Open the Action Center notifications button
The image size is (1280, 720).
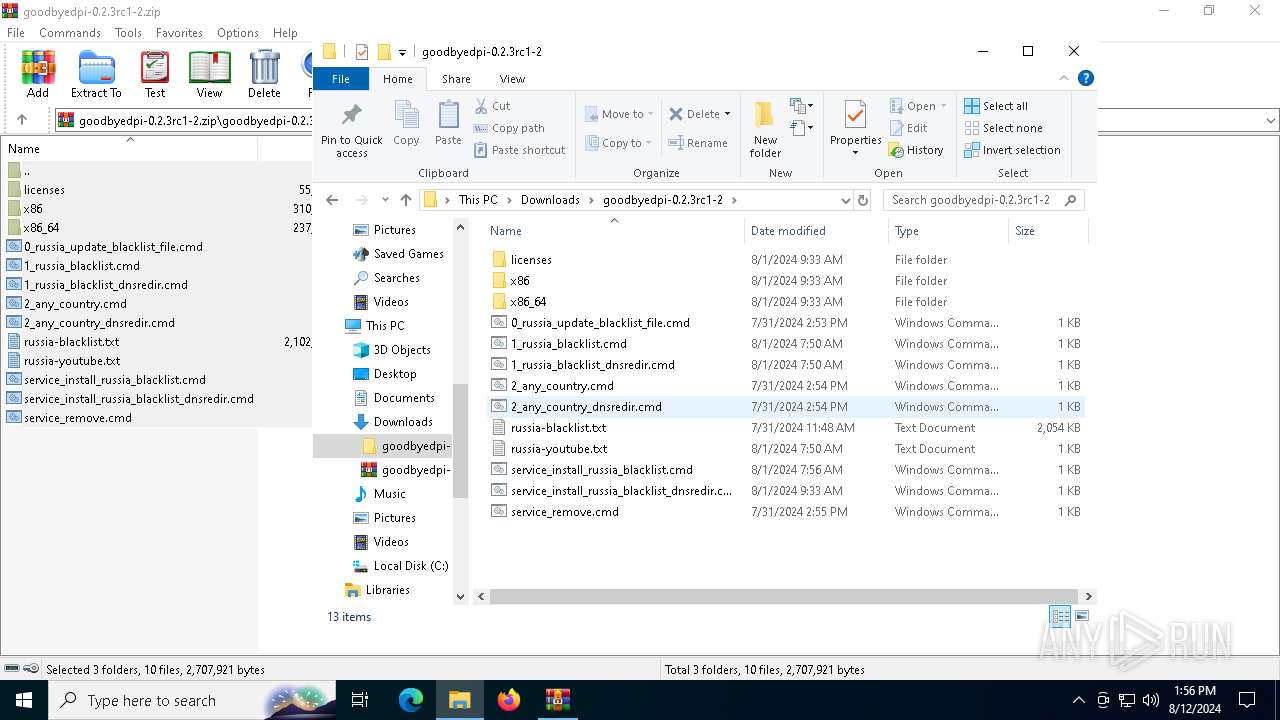tap(1247, 700)
